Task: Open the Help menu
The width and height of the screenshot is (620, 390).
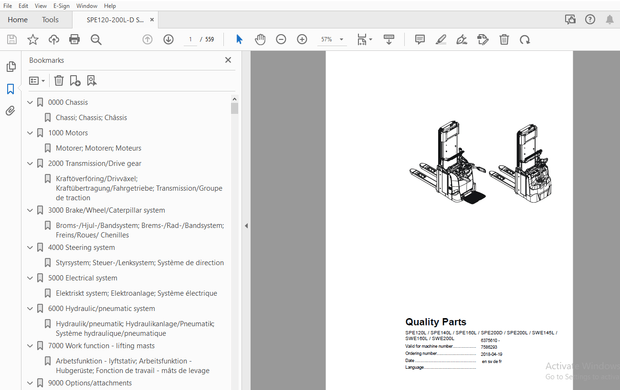Action: 110,6
